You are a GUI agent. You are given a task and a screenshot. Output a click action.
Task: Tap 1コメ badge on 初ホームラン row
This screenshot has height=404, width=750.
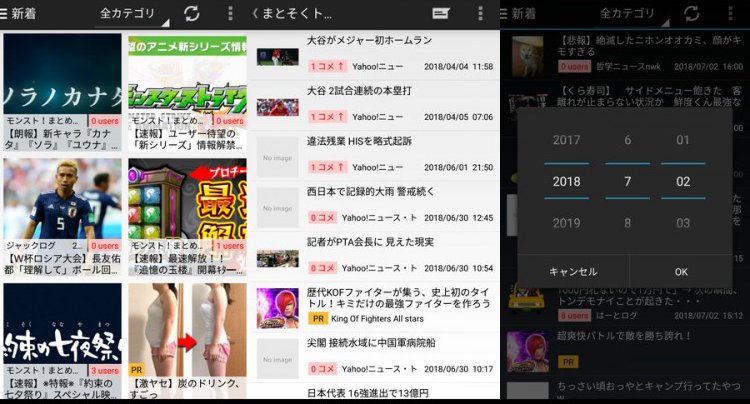pyautogui.click(x=327, y=66)
